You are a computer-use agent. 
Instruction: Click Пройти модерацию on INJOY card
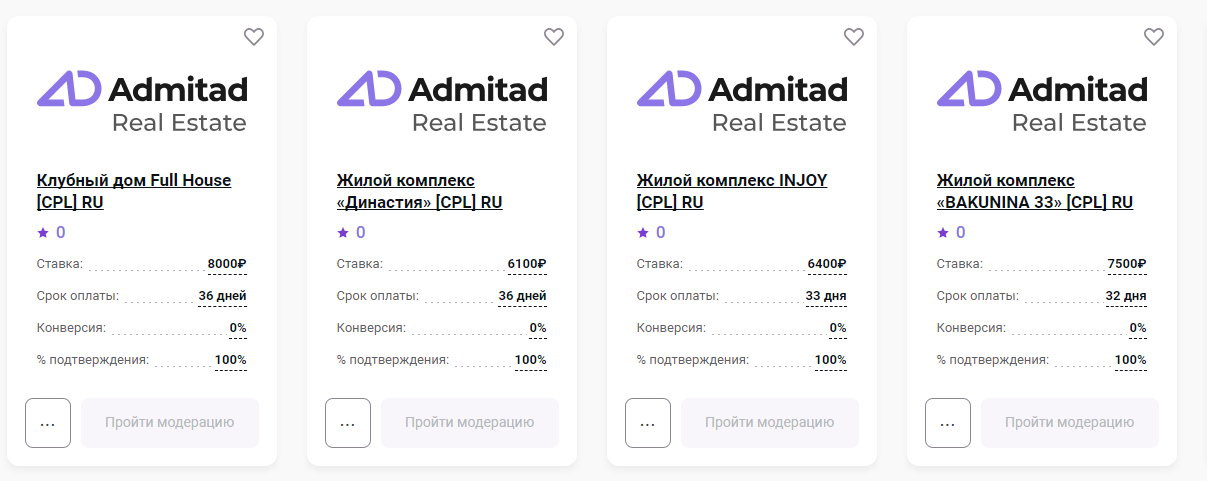tap(770, 423)
